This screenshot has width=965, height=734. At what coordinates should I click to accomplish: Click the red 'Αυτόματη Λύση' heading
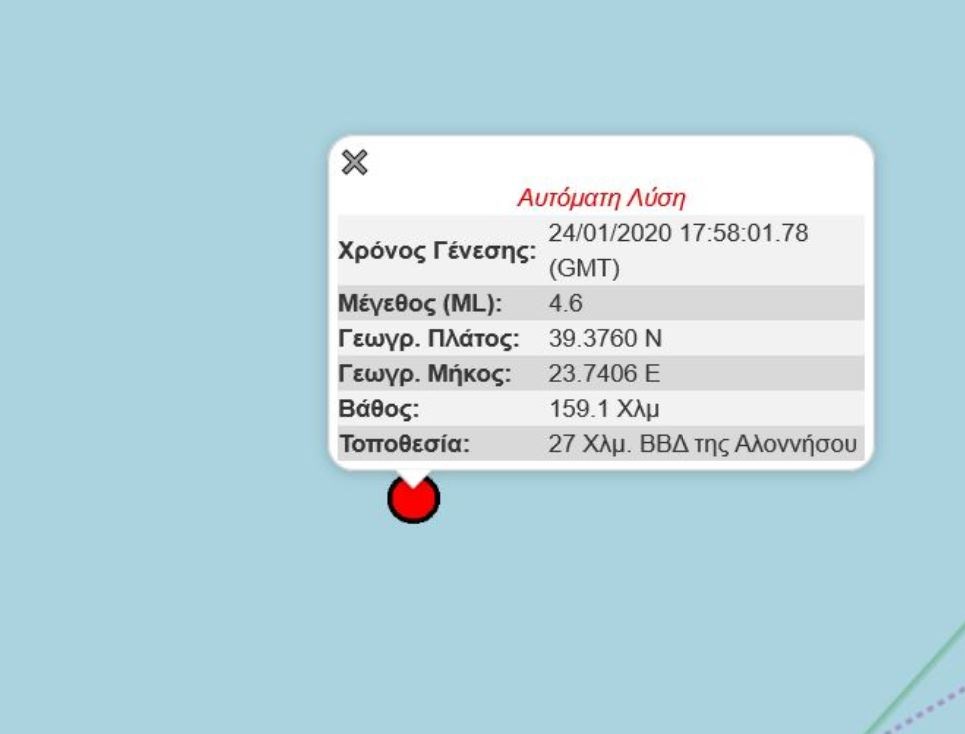click(601, 198)
